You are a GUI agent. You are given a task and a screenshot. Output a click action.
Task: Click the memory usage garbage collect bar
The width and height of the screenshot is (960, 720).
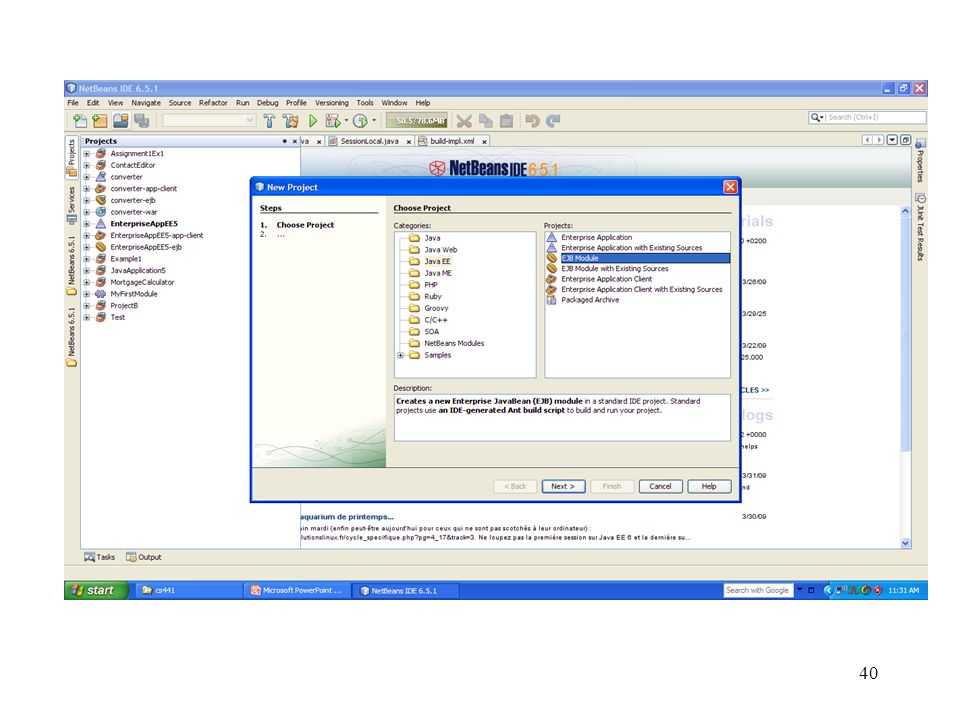[417, 121]
